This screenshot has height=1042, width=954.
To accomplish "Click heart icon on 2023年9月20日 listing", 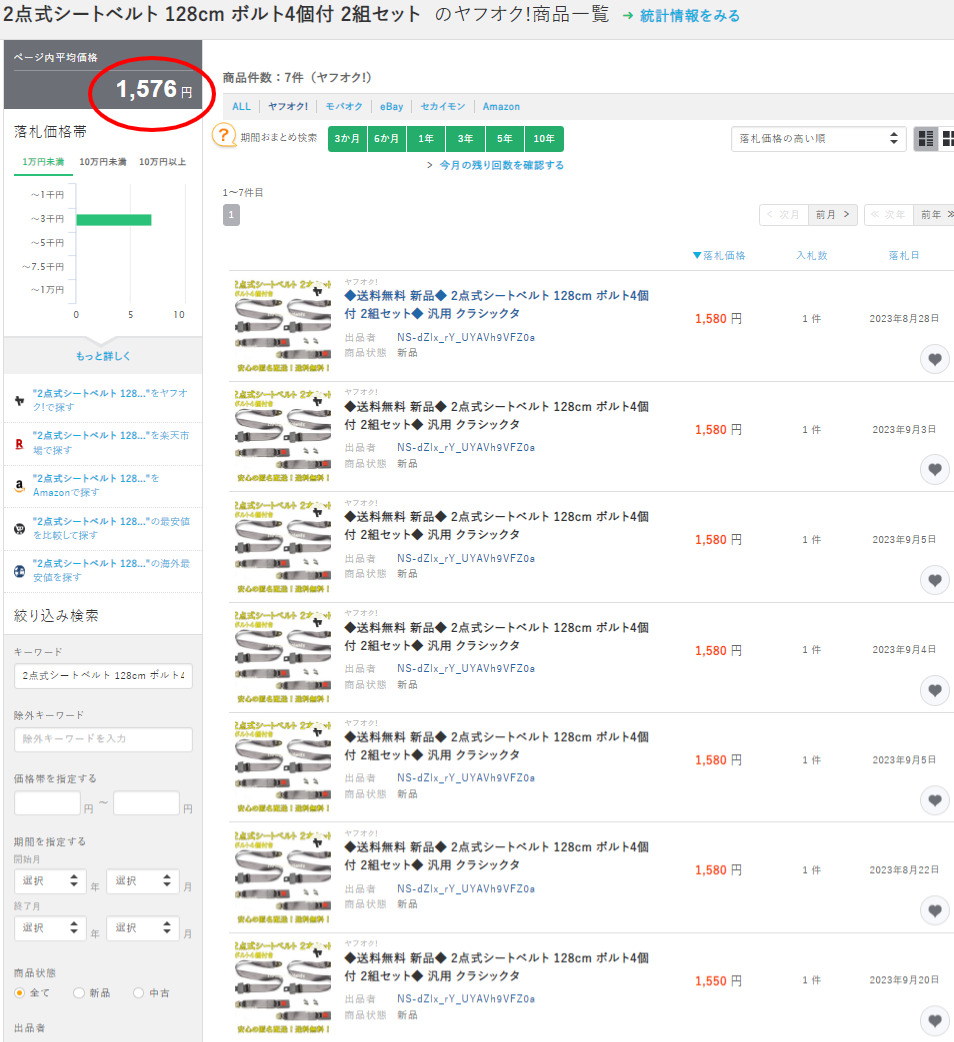I will point(934,1021).
